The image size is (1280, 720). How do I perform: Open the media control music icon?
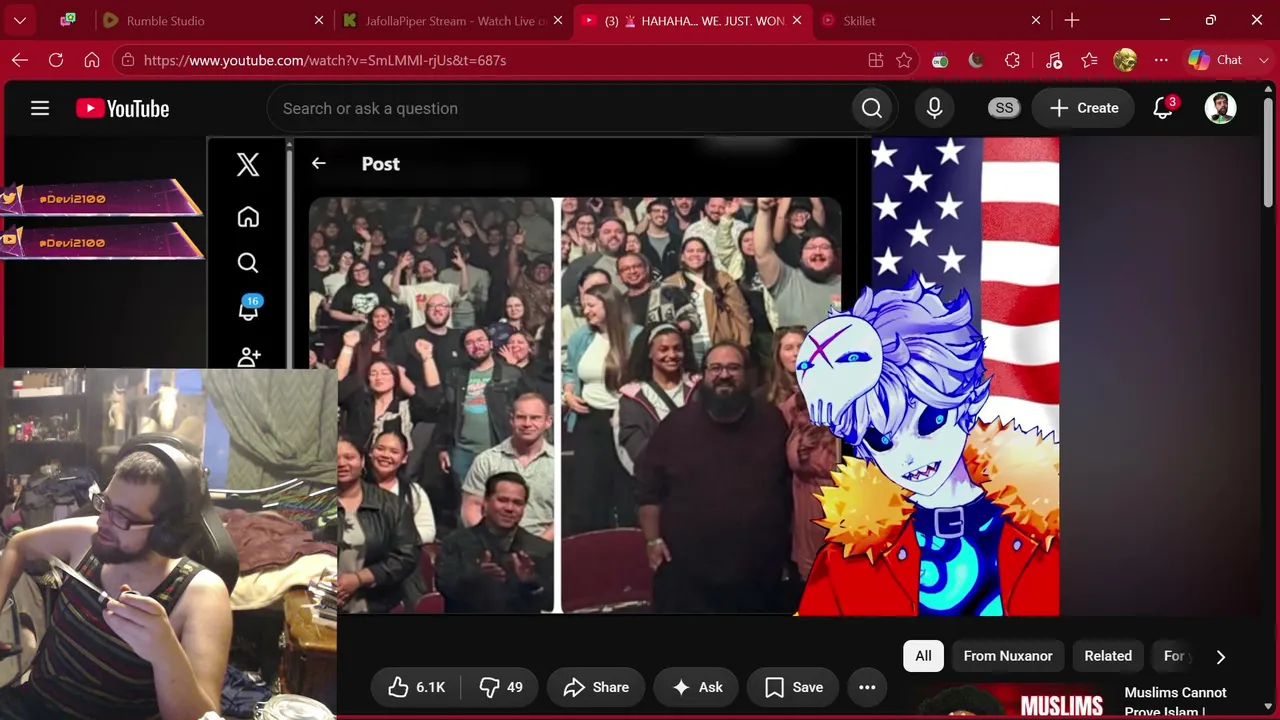[x=1053, y=60]
